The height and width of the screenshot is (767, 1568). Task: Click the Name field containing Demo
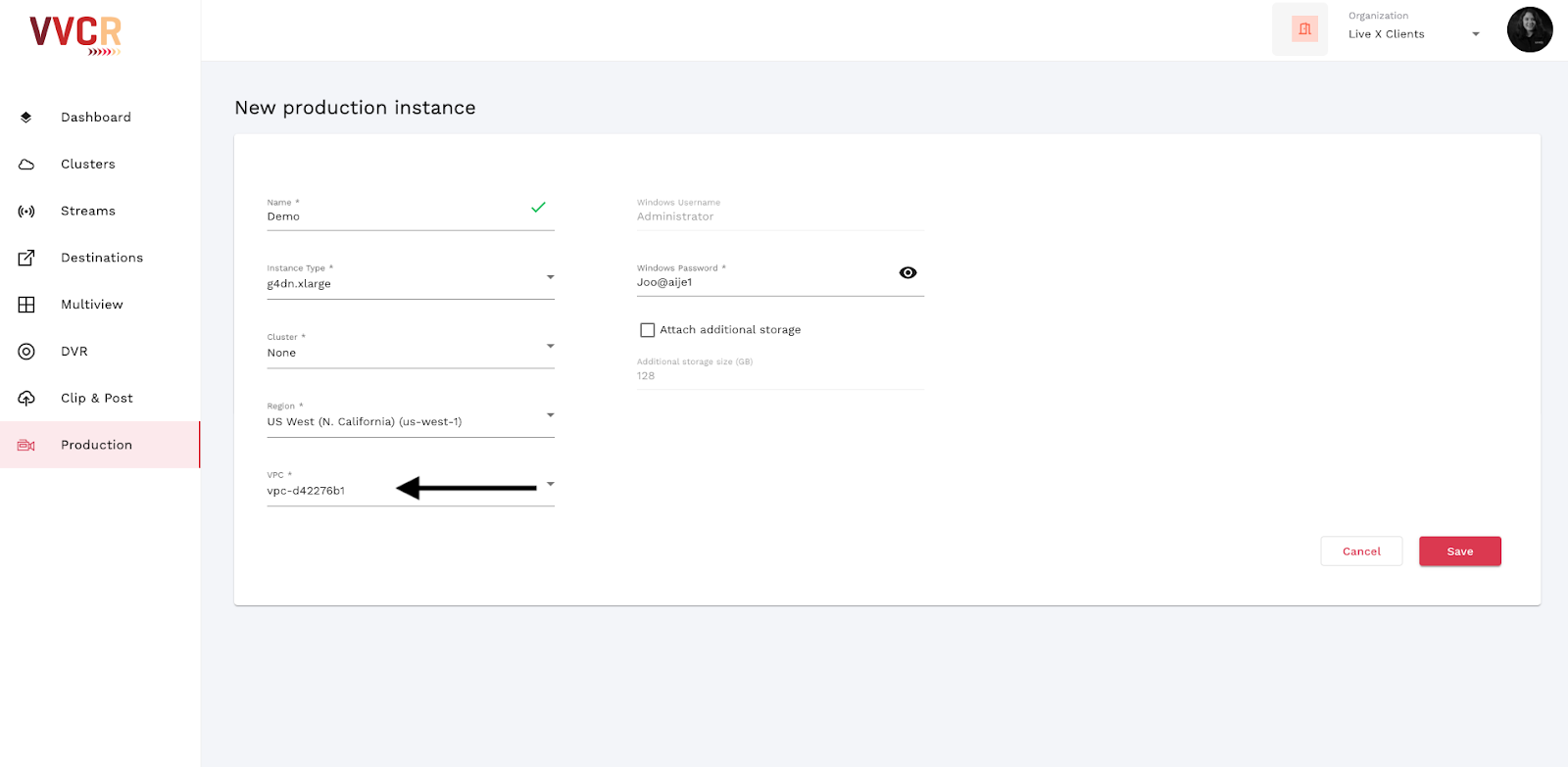pos(411,214)
